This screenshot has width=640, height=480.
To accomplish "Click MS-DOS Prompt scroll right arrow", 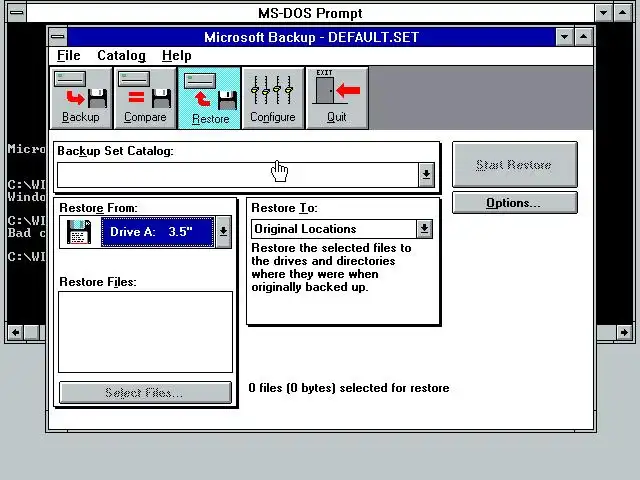I will pyautogui.click(x=624, y=332).
